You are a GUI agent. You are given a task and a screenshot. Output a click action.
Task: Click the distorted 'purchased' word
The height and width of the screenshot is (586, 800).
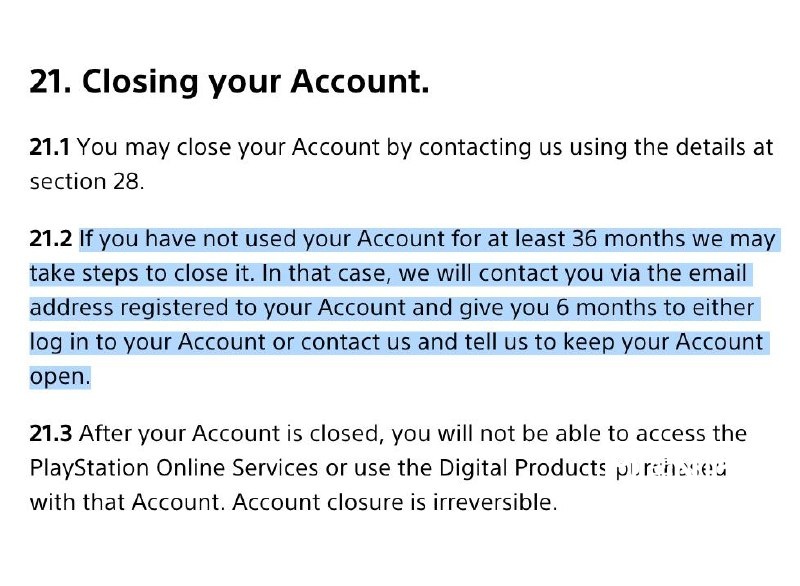671,469
